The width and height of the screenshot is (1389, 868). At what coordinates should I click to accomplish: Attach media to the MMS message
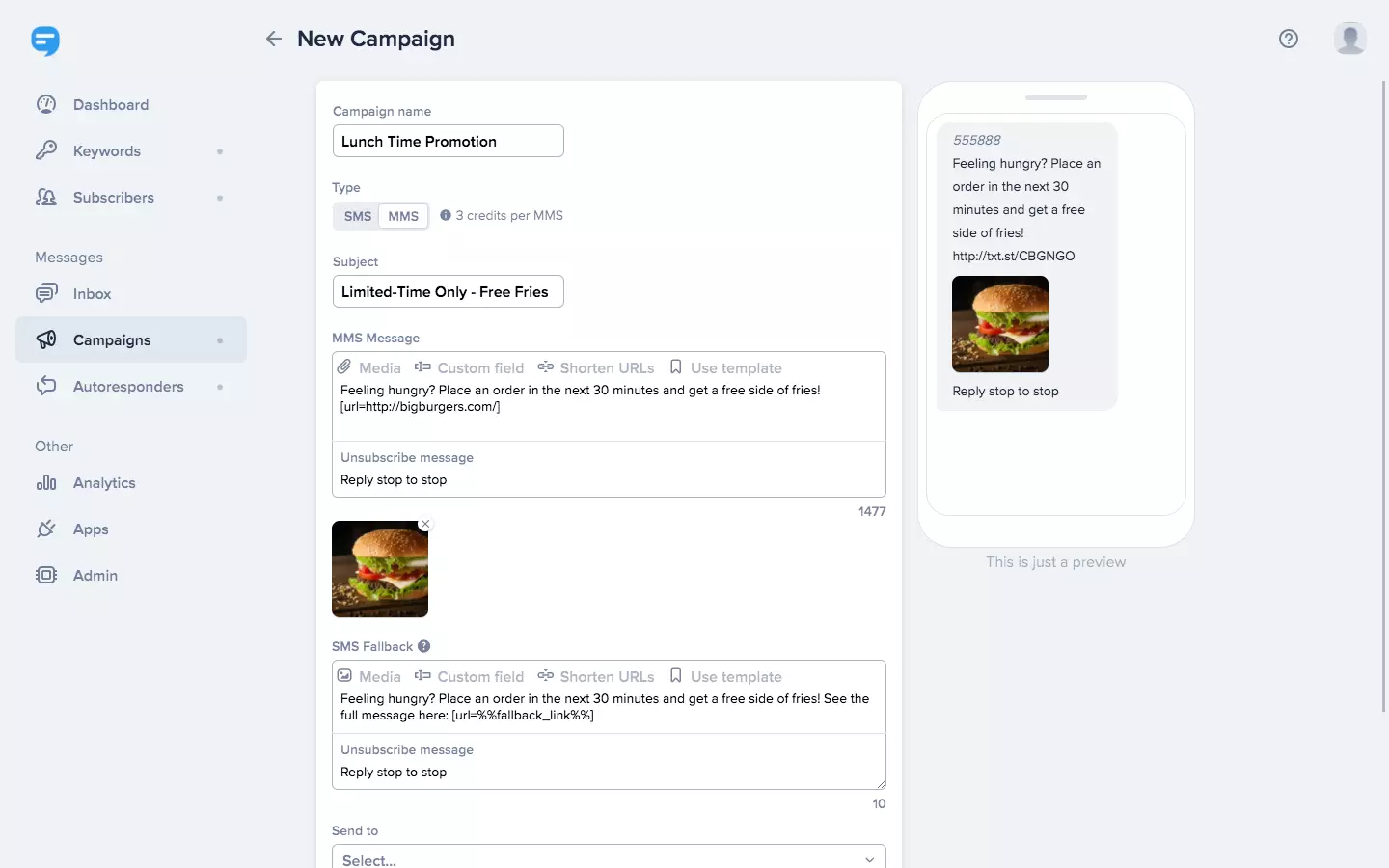click(368, 367)
